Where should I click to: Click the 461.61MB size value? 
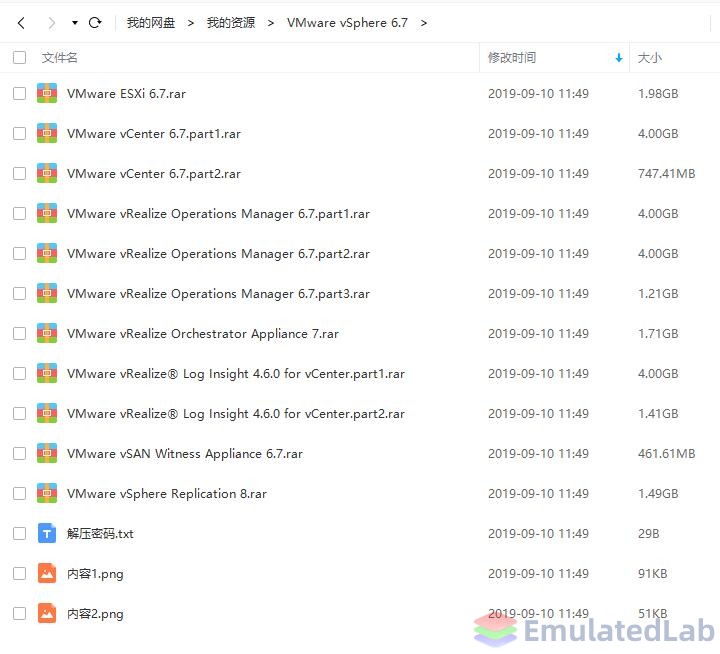point(666,453)
